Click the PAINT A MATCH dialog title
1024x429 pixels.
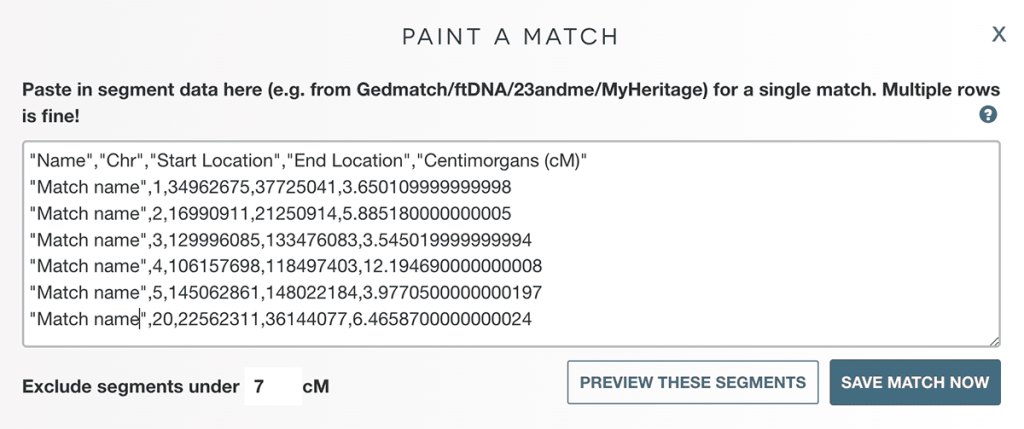[510, 37]
